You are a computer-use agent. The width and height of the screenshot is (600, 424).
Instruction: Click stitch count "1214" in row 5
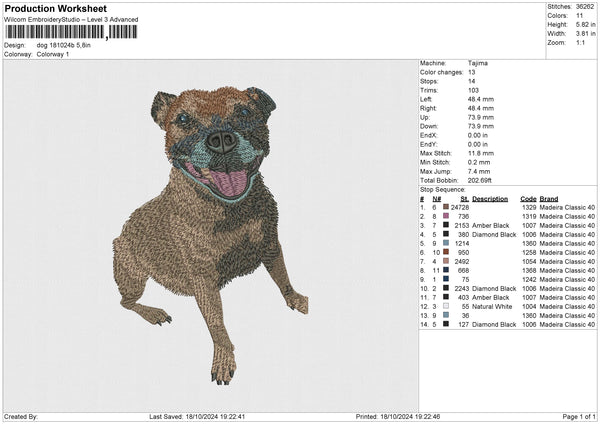pyautogui.click(x=462, y=243)
